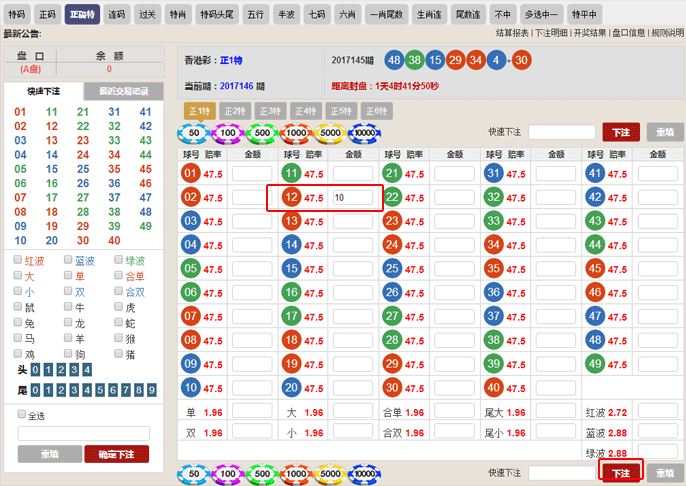The width and height of the screenshot is (686, 486).
Task: Check the 鼠 zodiac checkbox
Action: tap(19, 308)
